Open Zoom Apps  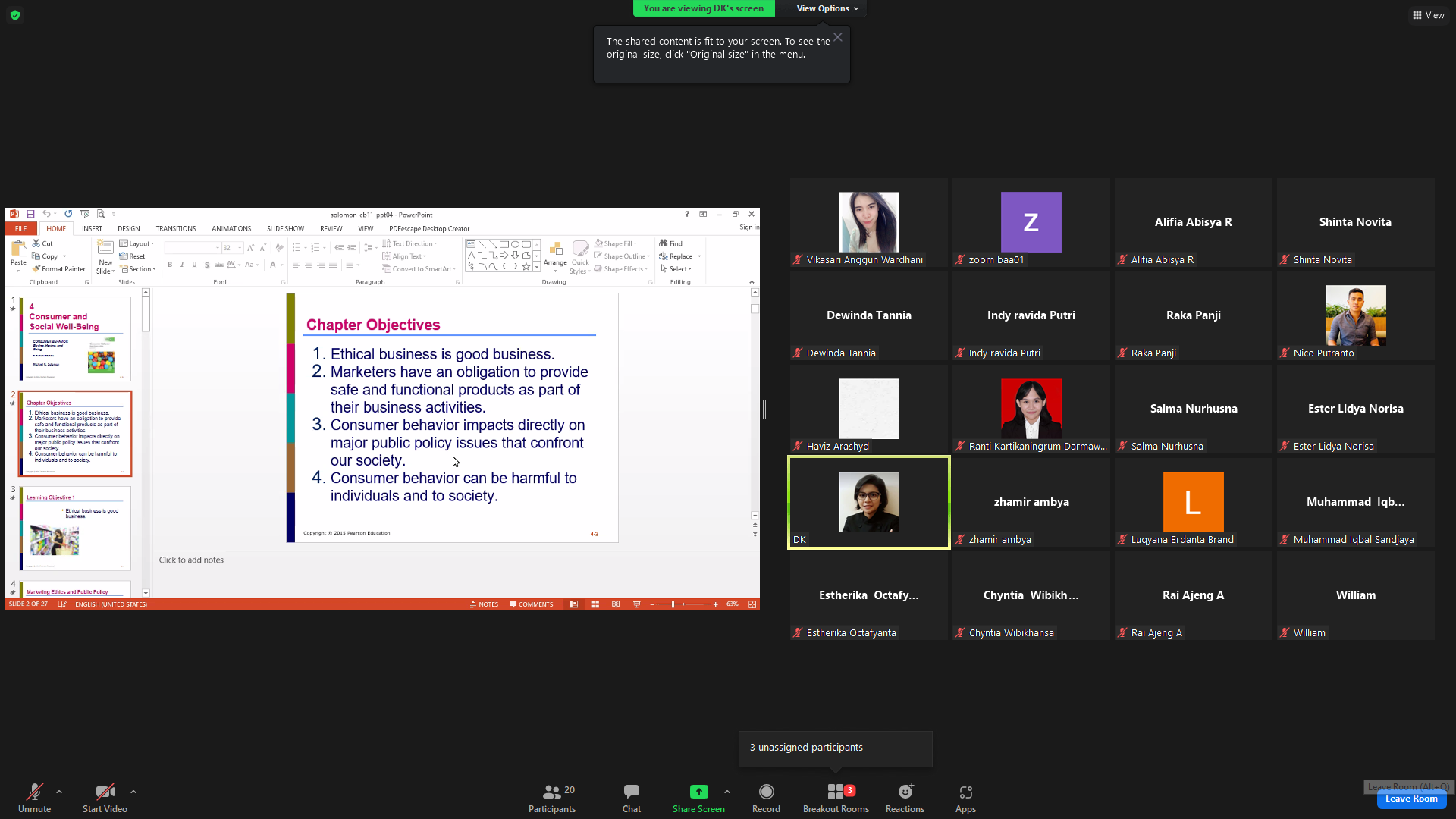point(965,799)
